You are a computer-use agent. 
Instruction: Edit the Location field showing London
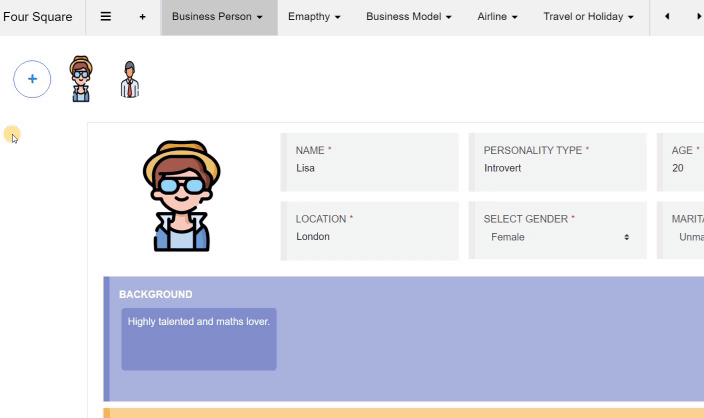(x=371, y=237)
